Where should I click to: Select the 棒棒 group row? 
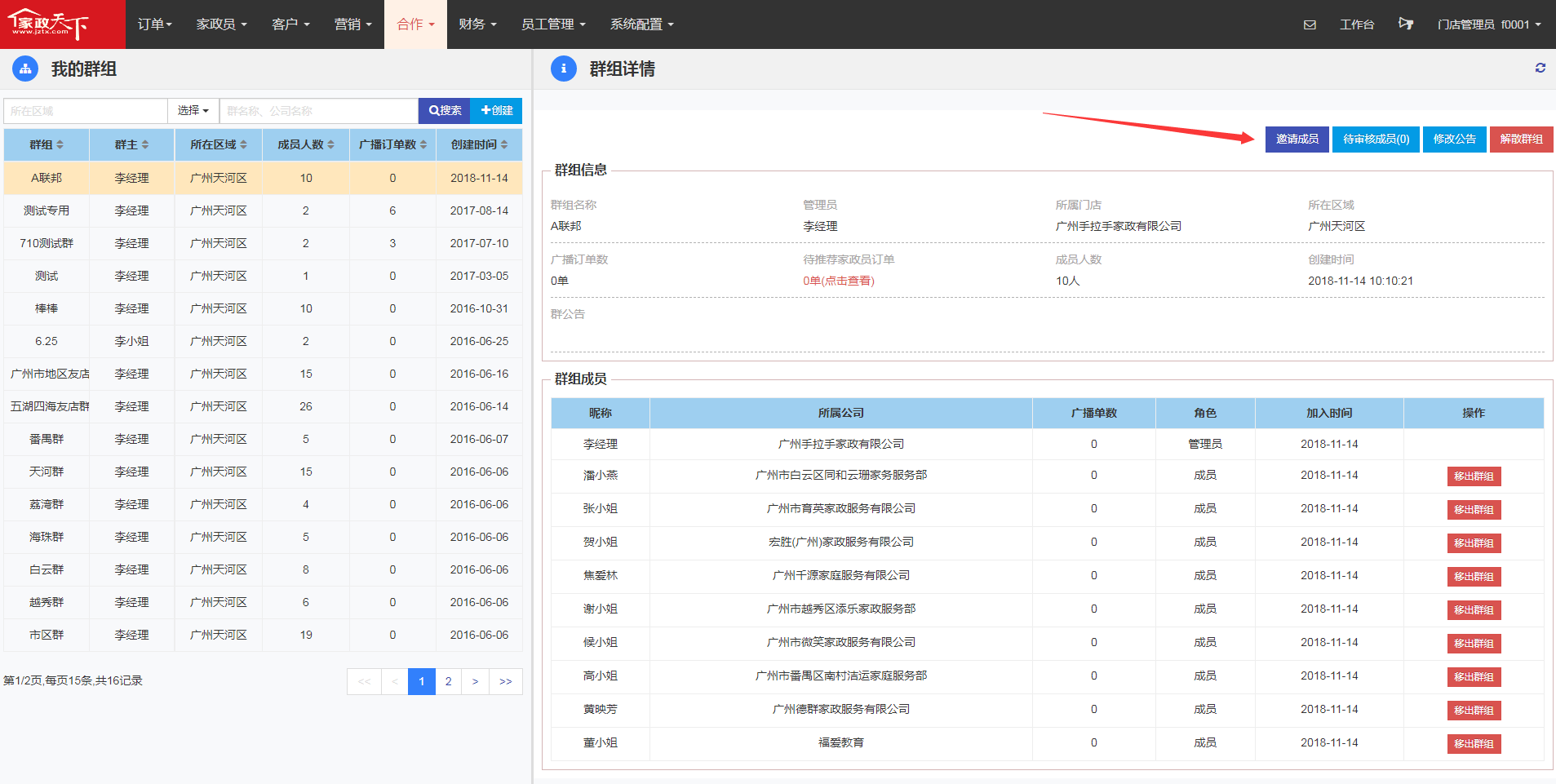(263, 308)
